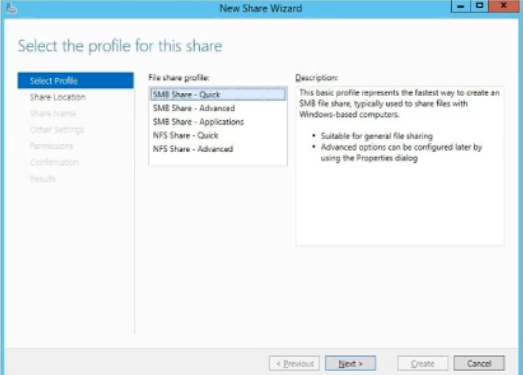Click the New Share Wizard title bar icon
The image size is (523, 375).
[11, 8]
